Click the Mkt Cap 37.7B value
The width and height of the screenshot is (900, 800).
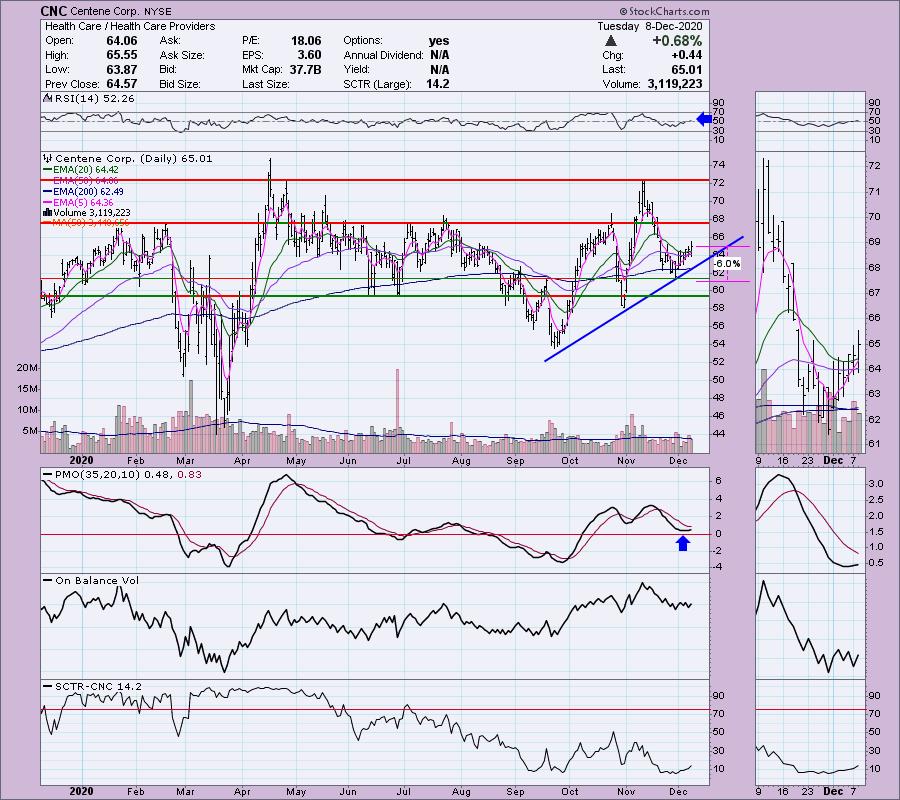pos(305,69)
